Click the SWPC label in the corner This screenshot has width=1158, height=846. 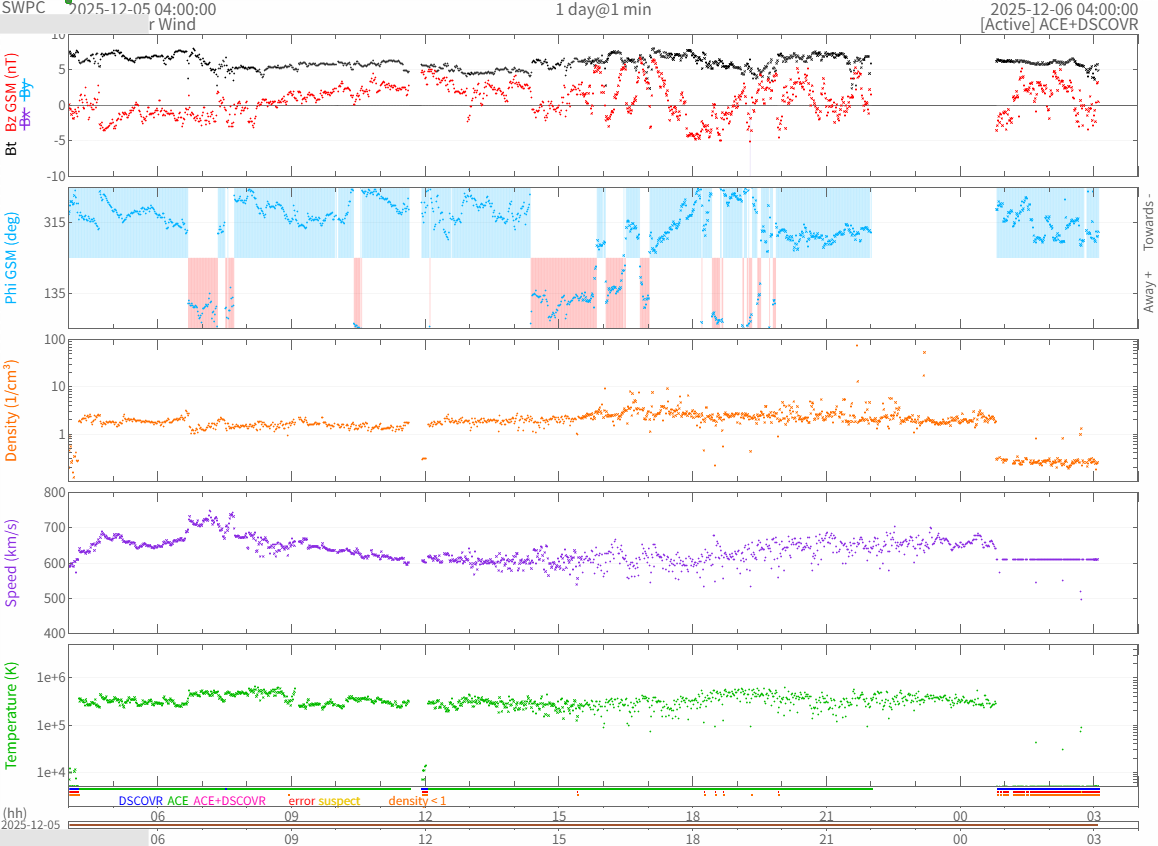tap(24, 7)
